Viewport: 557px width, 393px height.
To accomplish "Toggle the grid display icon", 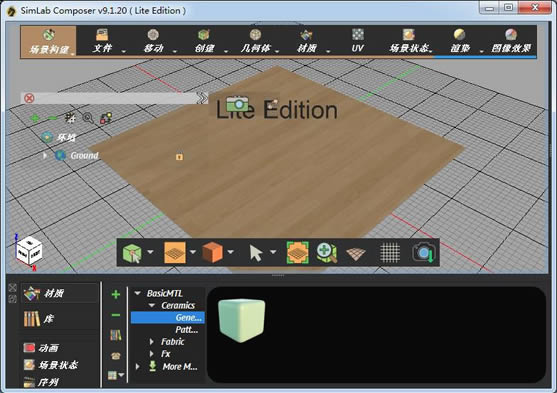I will pos(390,253).
